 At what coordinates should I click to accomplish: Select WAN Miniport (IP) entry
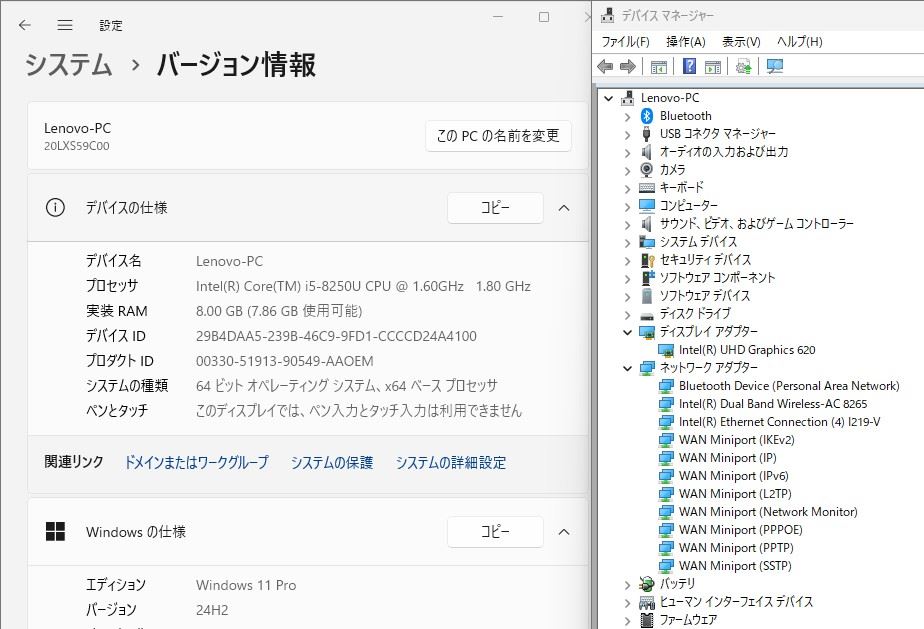click(x=727, y=458)
